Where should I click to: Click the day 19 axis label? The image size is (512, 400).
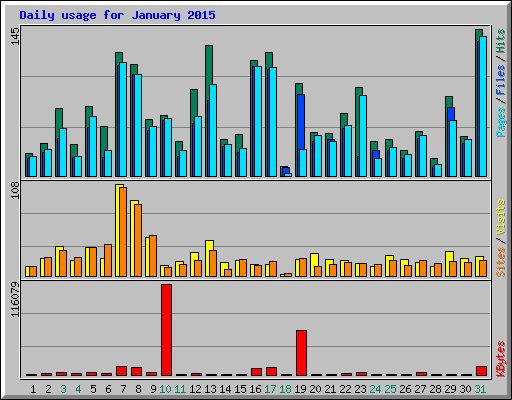tap(300, 389)
